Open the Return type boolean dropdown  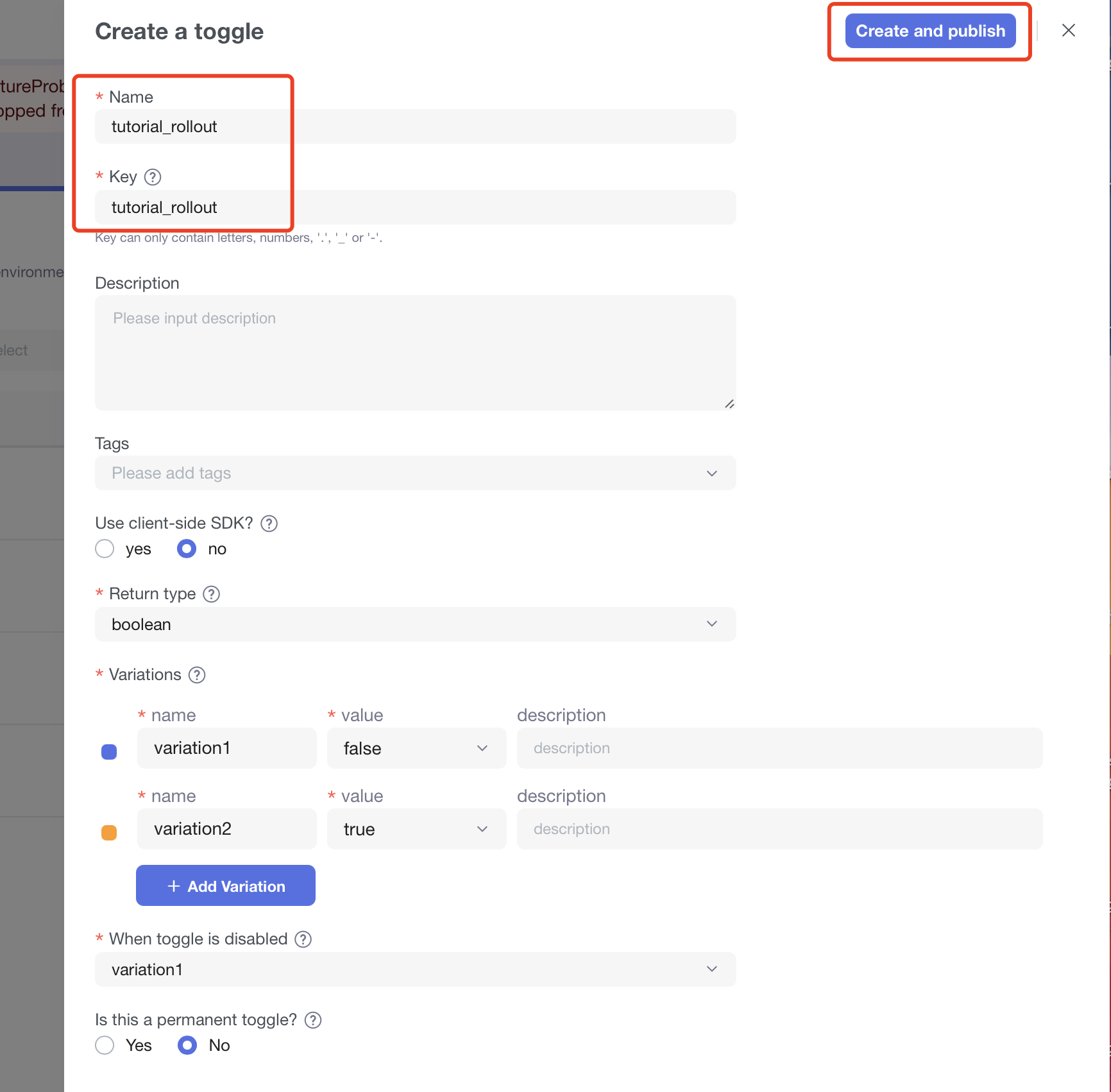coord(415,624)
